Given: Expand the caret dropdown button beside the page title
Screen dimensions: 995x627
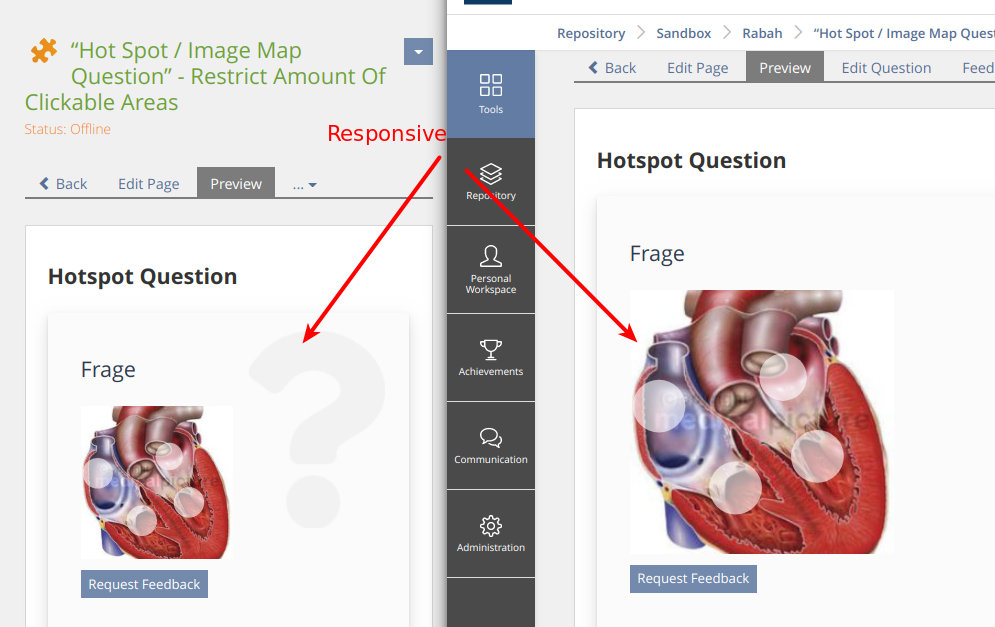Looking at the screenshot, I should (x=418, y=51).
